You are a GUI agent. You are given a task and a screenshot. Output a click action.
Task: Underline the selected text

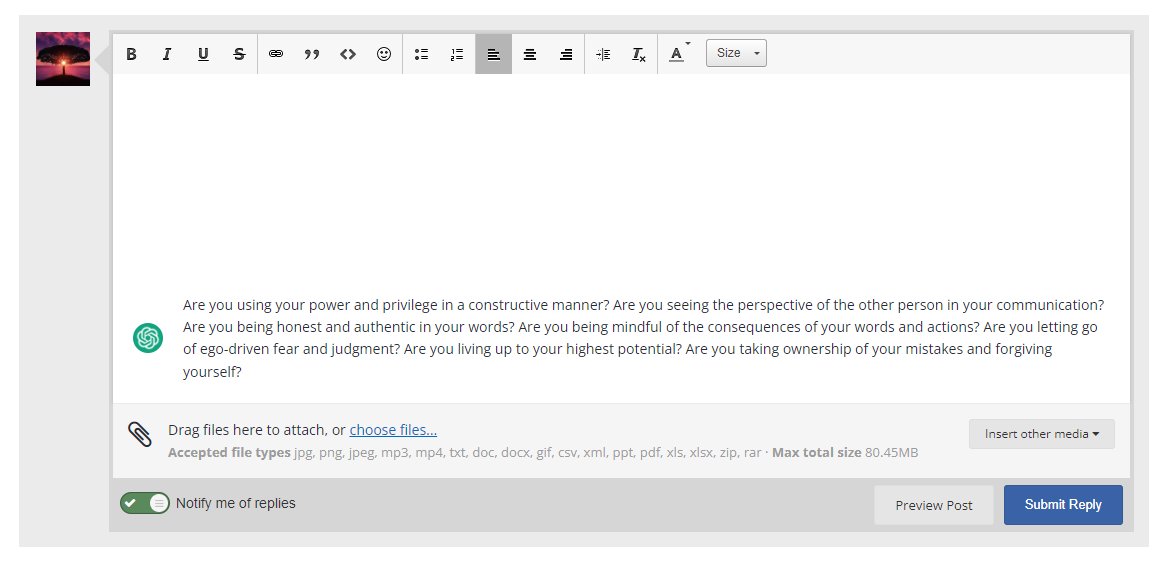(203, 54)
